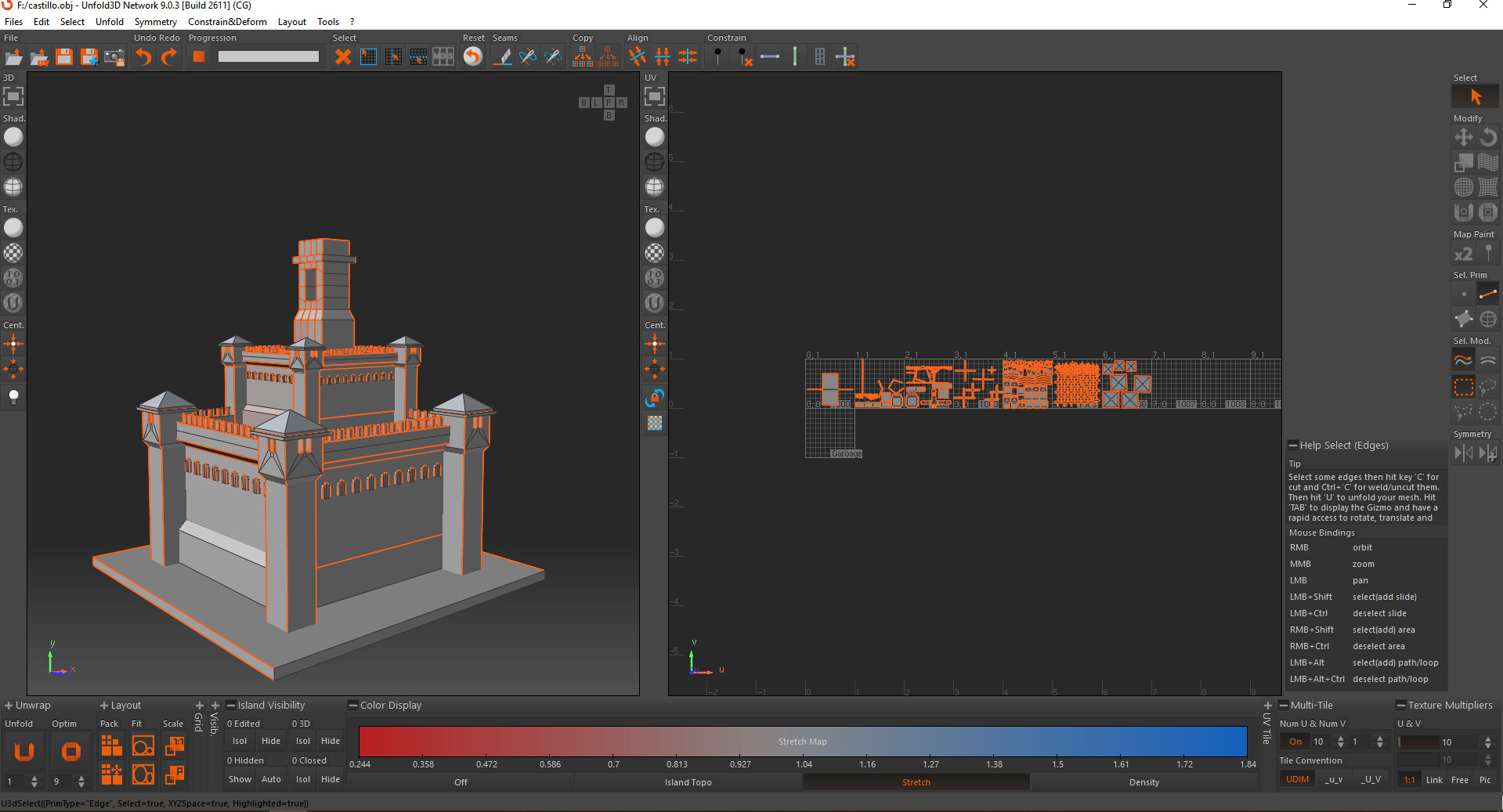Collapse the Island Visibility panel
This screenshot has width=1503, height=812.
click(231, 706)
